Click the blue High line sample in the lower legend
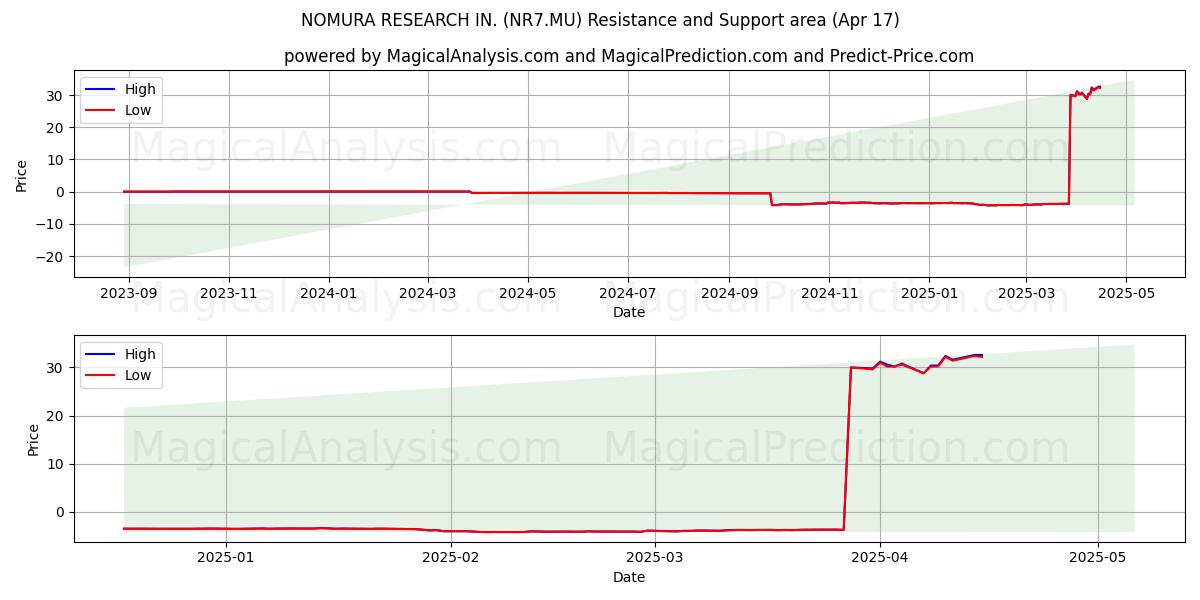1200x600 pixels. click(x=101, y=354)
